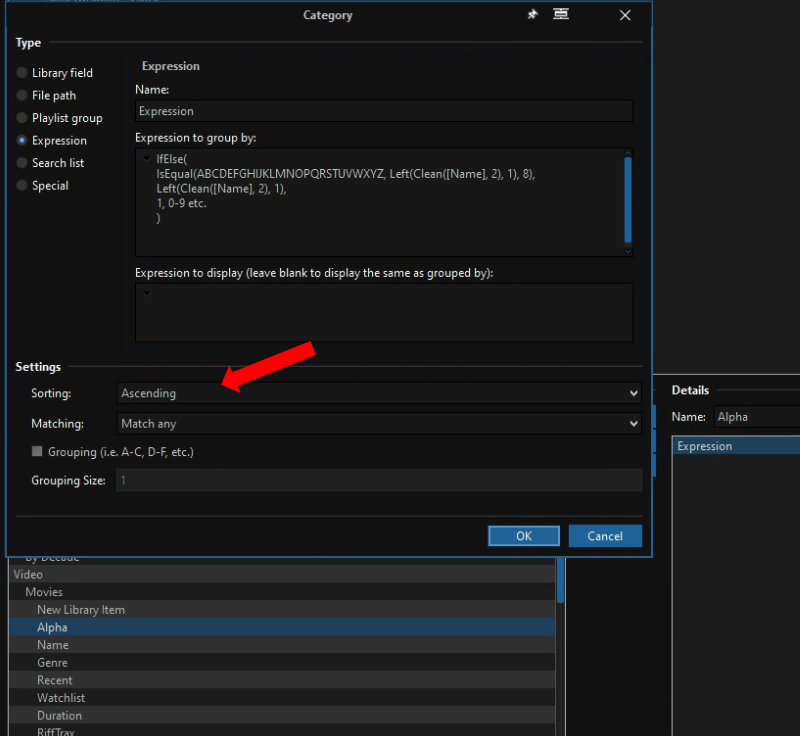Select Movies in the background view list
The image size is (800, 736).
pyautogui.click(x=282, y=592)
